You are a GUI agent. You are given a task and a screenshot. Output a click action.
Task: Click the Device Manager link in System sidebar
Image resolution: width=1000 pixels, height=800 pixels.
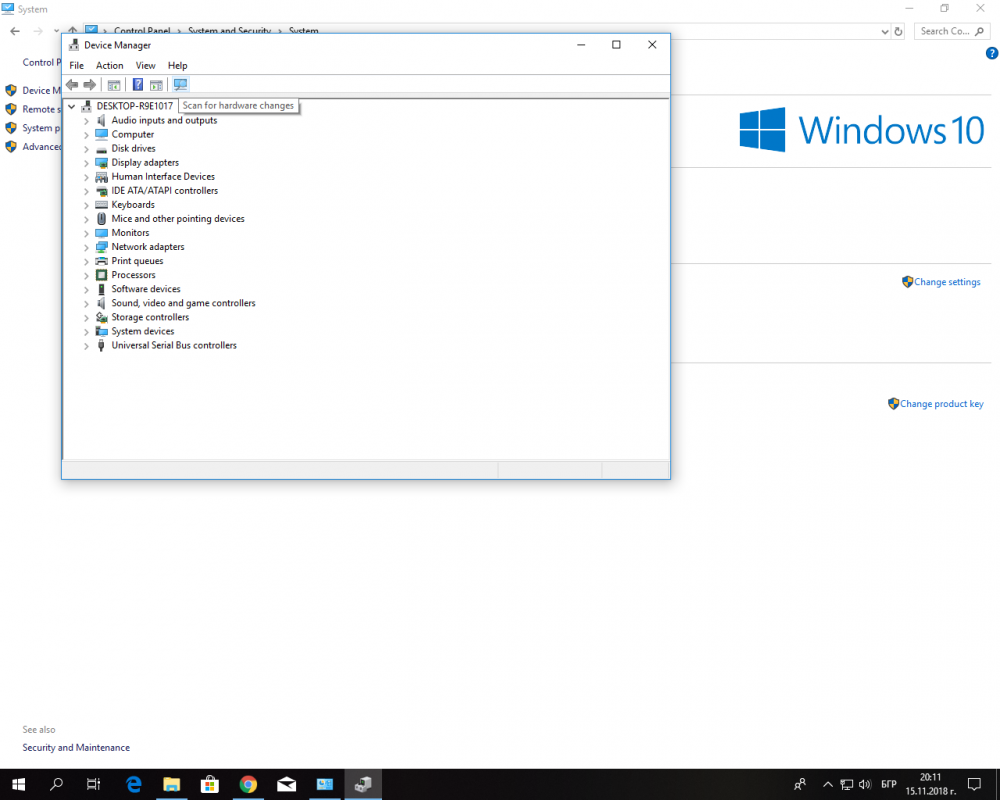point(41,91)
